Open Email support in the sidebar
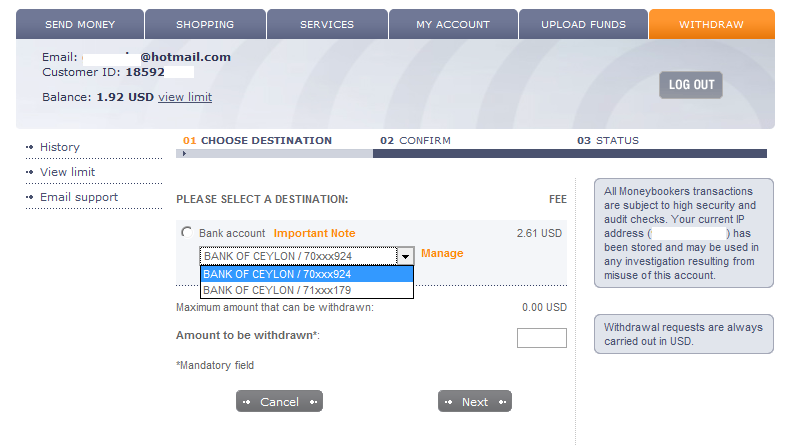The height and width of the screenshot is (446, 804). (x=78, y=198)
